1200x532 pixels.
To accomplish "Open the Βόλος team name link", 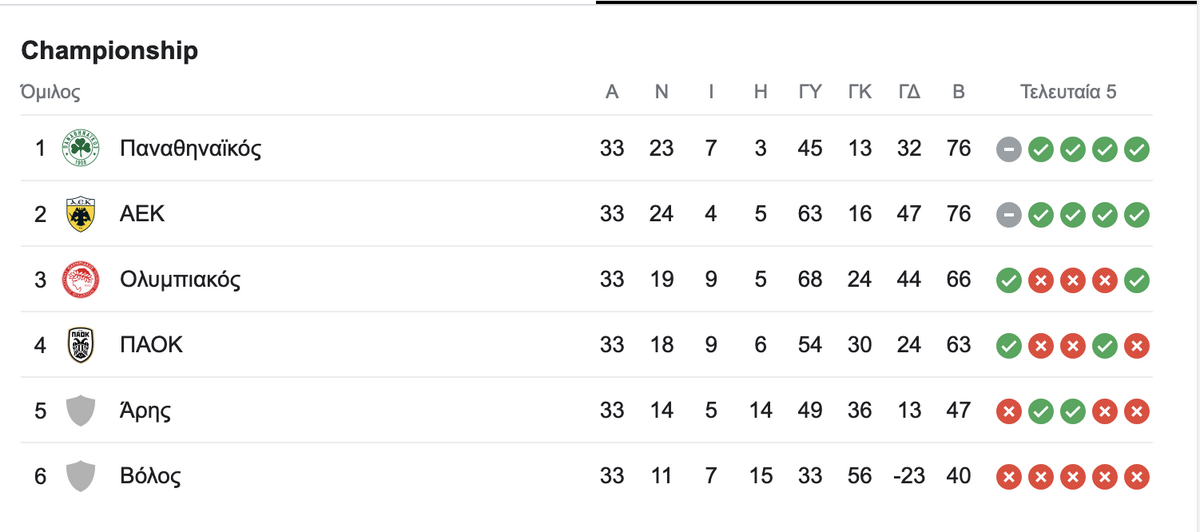I will [x=150, y=476].
